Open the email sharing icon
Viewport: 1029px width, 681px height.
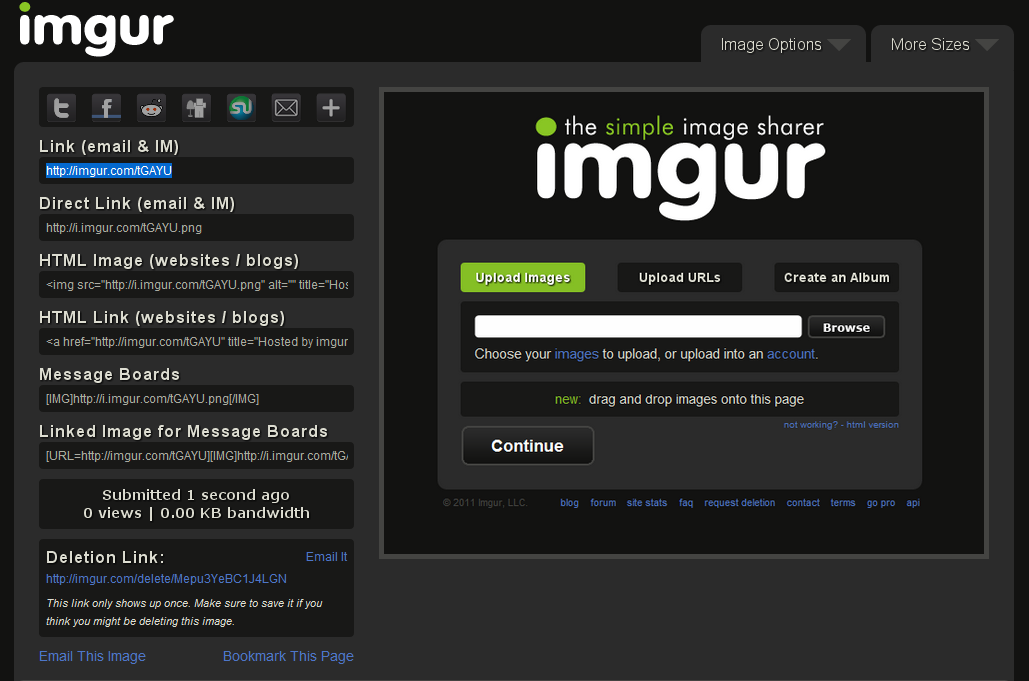pos(285,107)
